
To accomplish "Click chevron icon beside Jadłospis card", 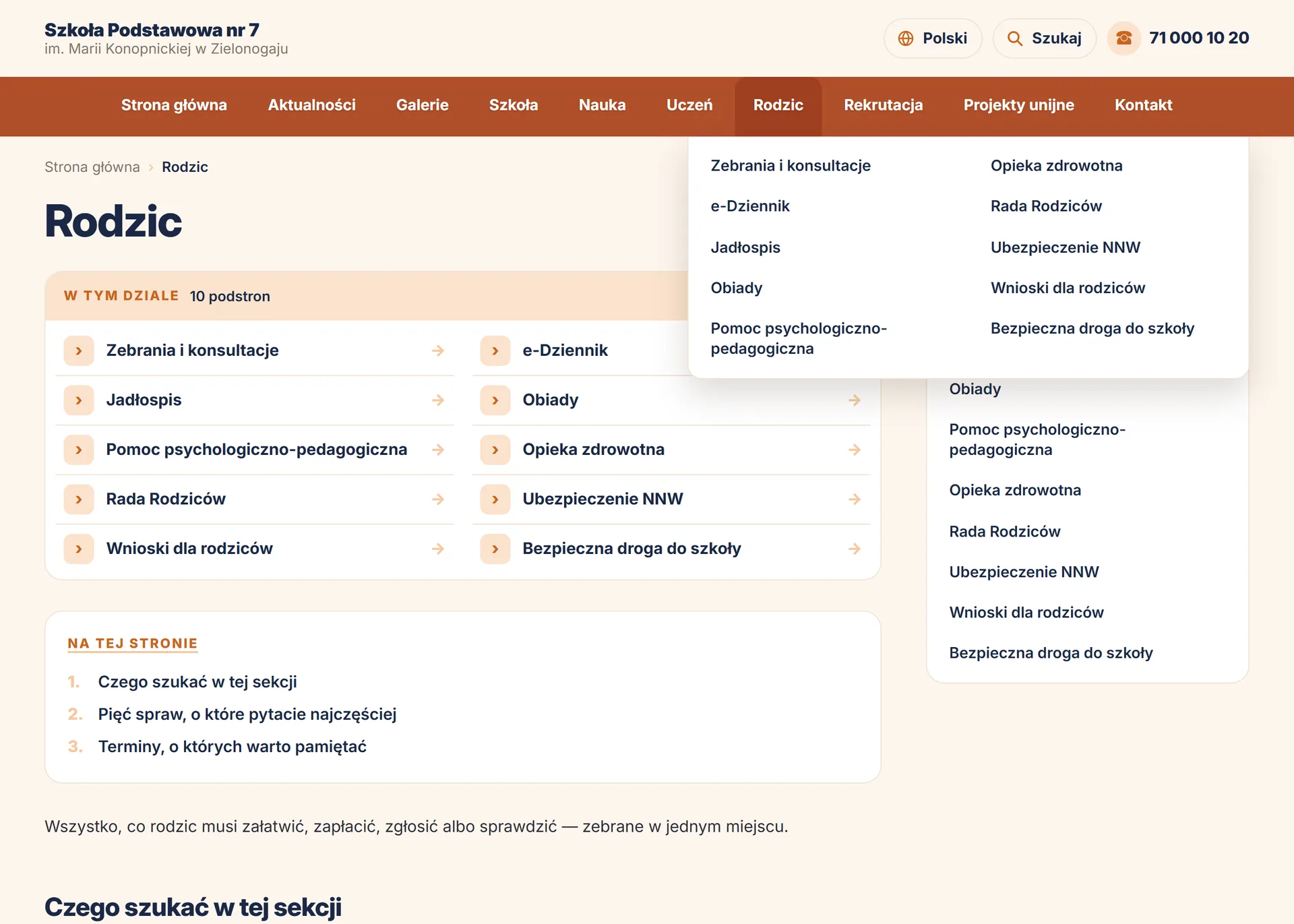I will [79, 400].
